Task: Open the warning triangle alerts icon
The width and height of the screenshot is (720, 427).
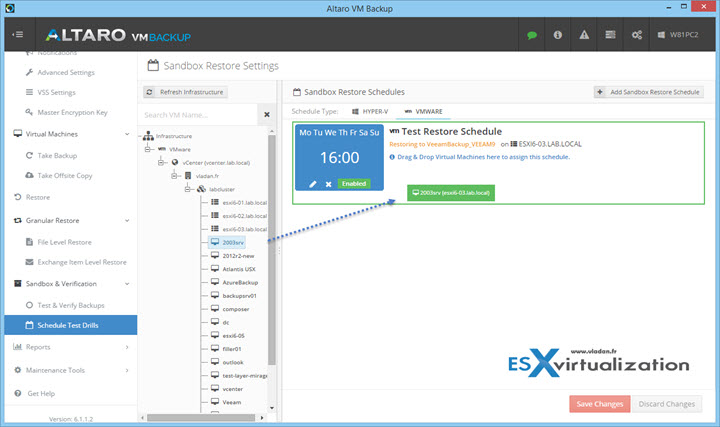Action: click(x=584, y=35)
